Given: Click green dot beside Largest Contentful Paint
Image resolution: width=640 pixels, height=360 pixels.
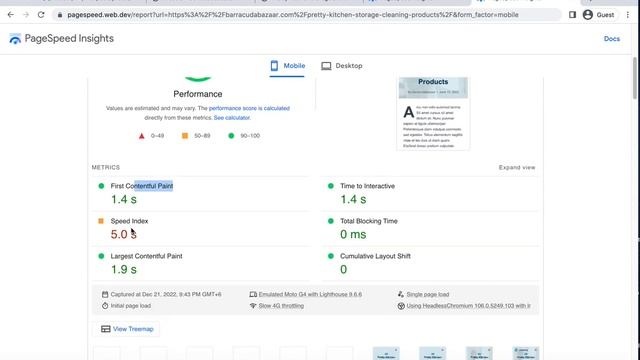Looking at the screenshot, I should [101, 256].
